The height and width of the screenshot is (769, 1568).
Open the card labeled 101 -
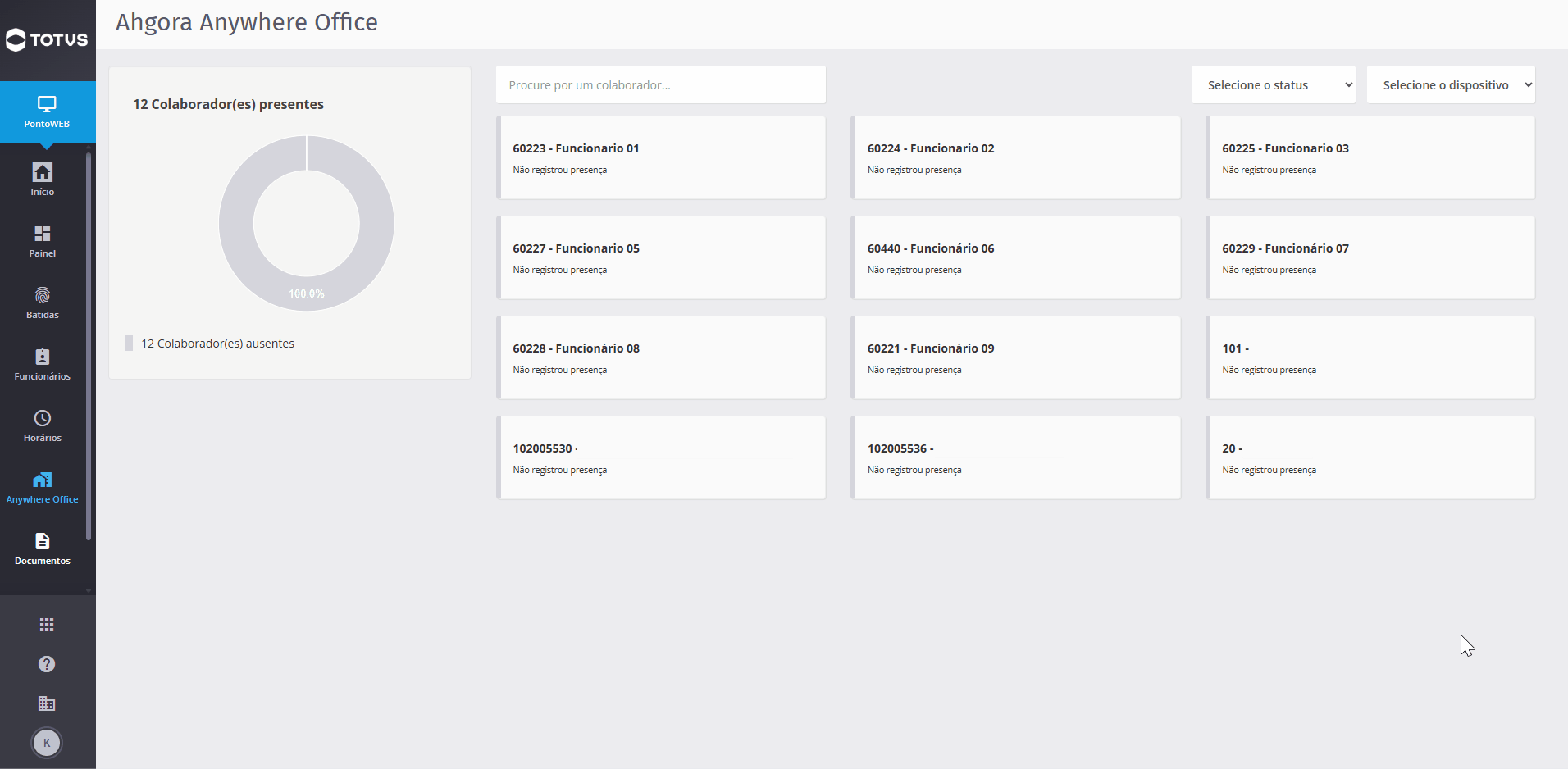coord(1370,357)
